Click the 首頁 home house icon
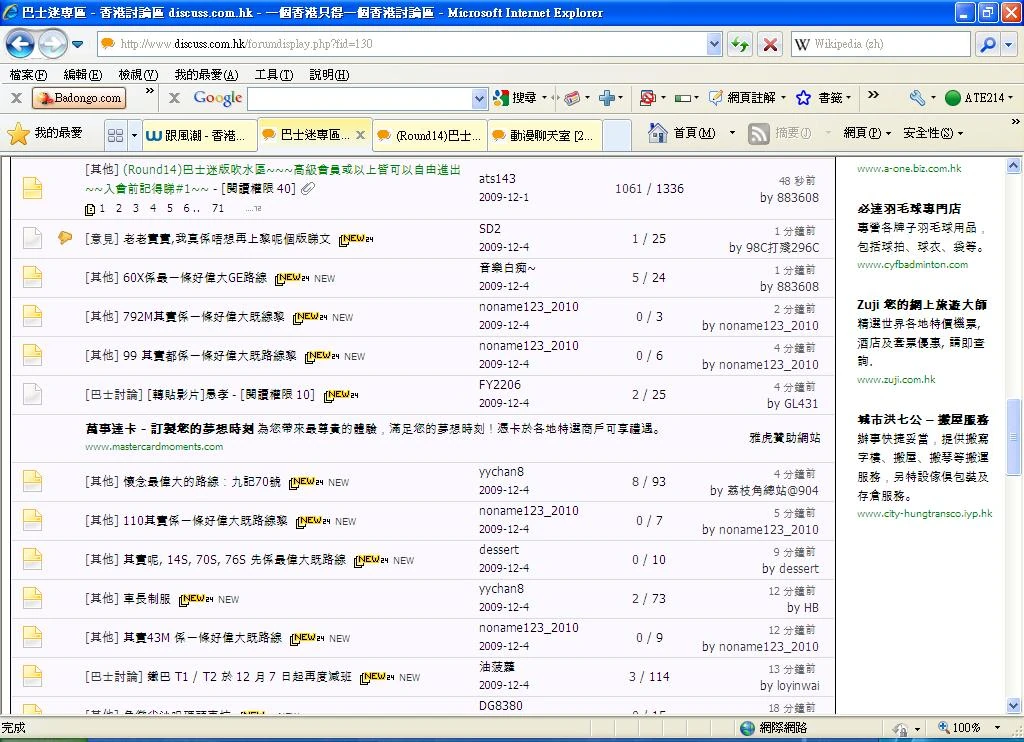The height and width of the screenshot is (742, 1024). (657, 133)
